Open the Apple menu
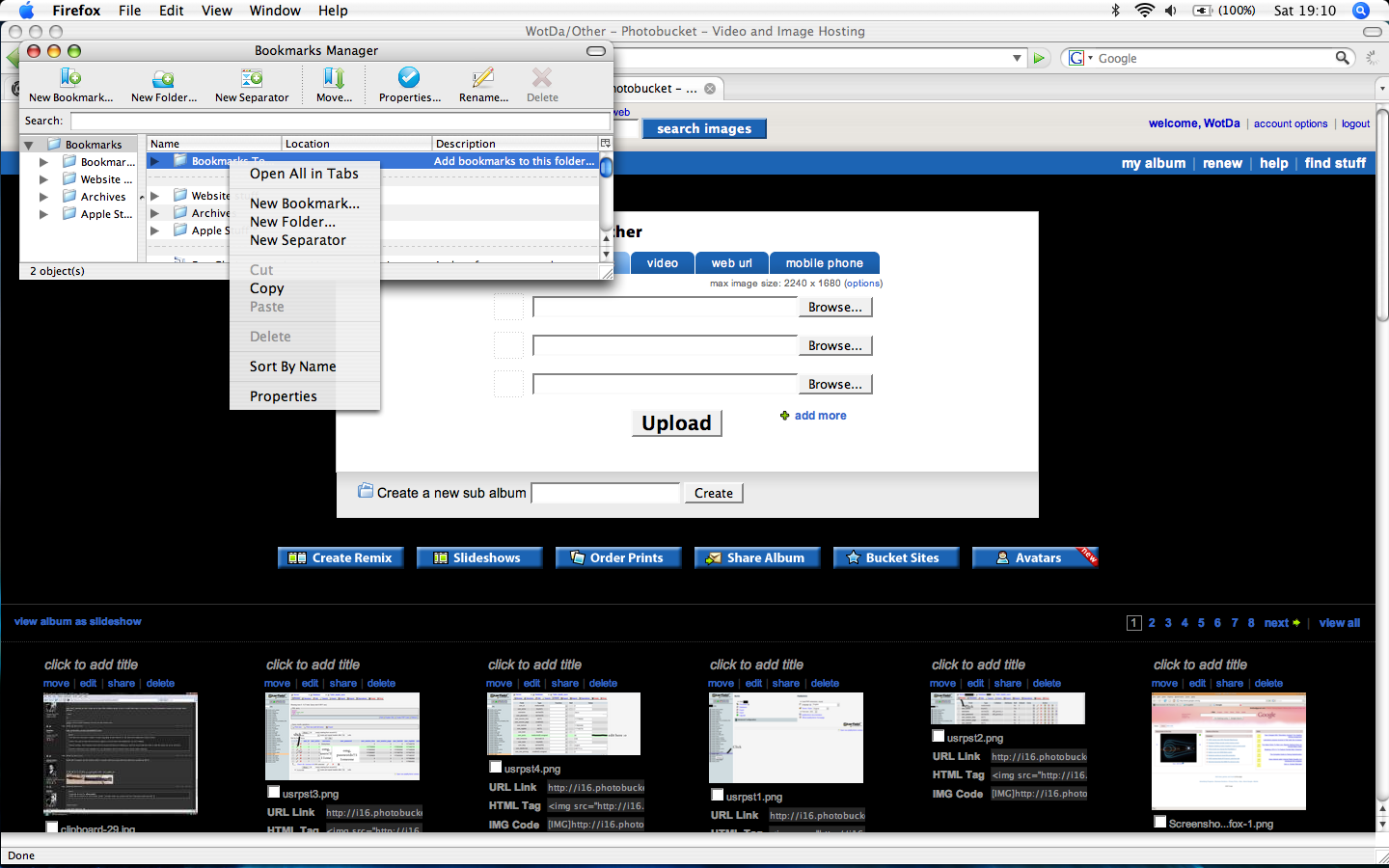Image resolution: width=1389 pixels, height=868 pixels. point(26,11)
